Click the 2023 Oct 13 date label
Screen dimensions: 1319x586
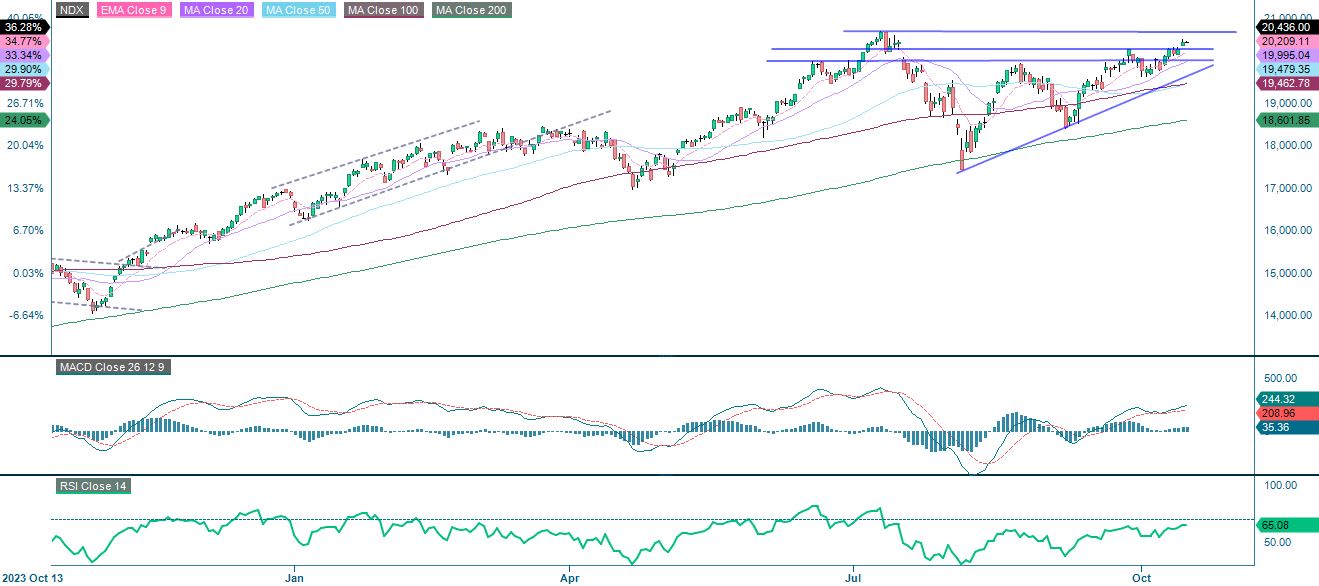[x=32, y=578]
